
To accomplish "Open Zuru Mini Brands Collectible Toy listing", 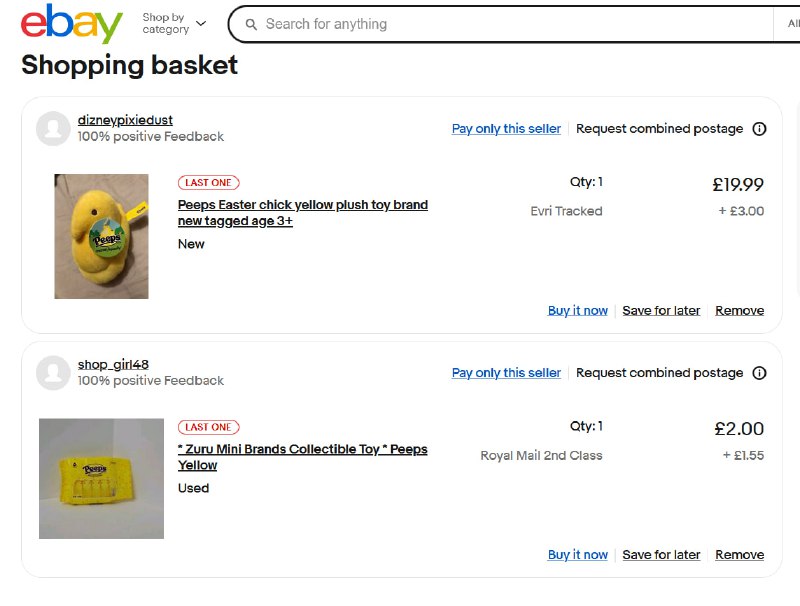I will click(303, 457).
